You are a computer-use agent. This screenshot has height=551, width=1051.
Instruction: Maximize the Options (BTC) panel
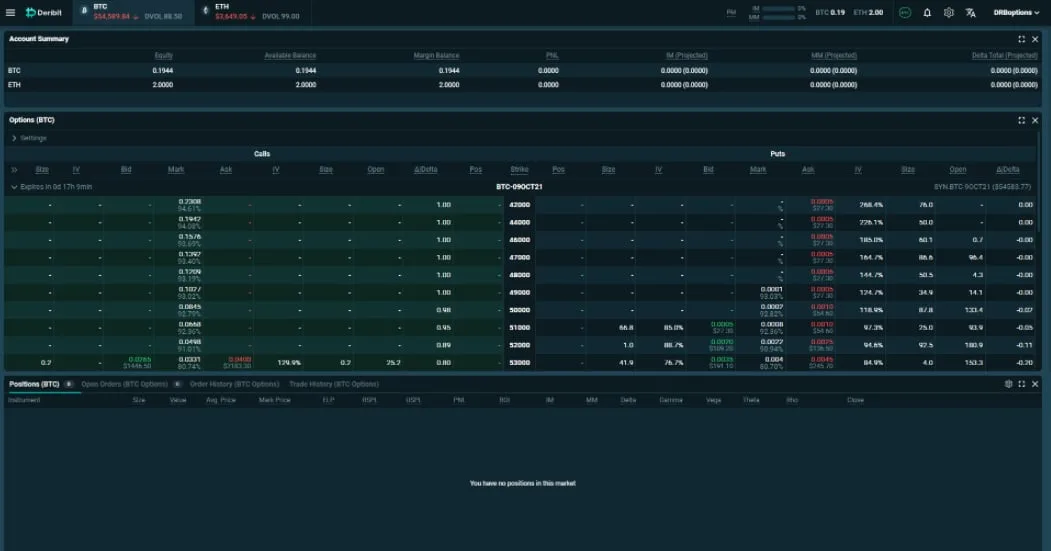tap(1022, 121)
